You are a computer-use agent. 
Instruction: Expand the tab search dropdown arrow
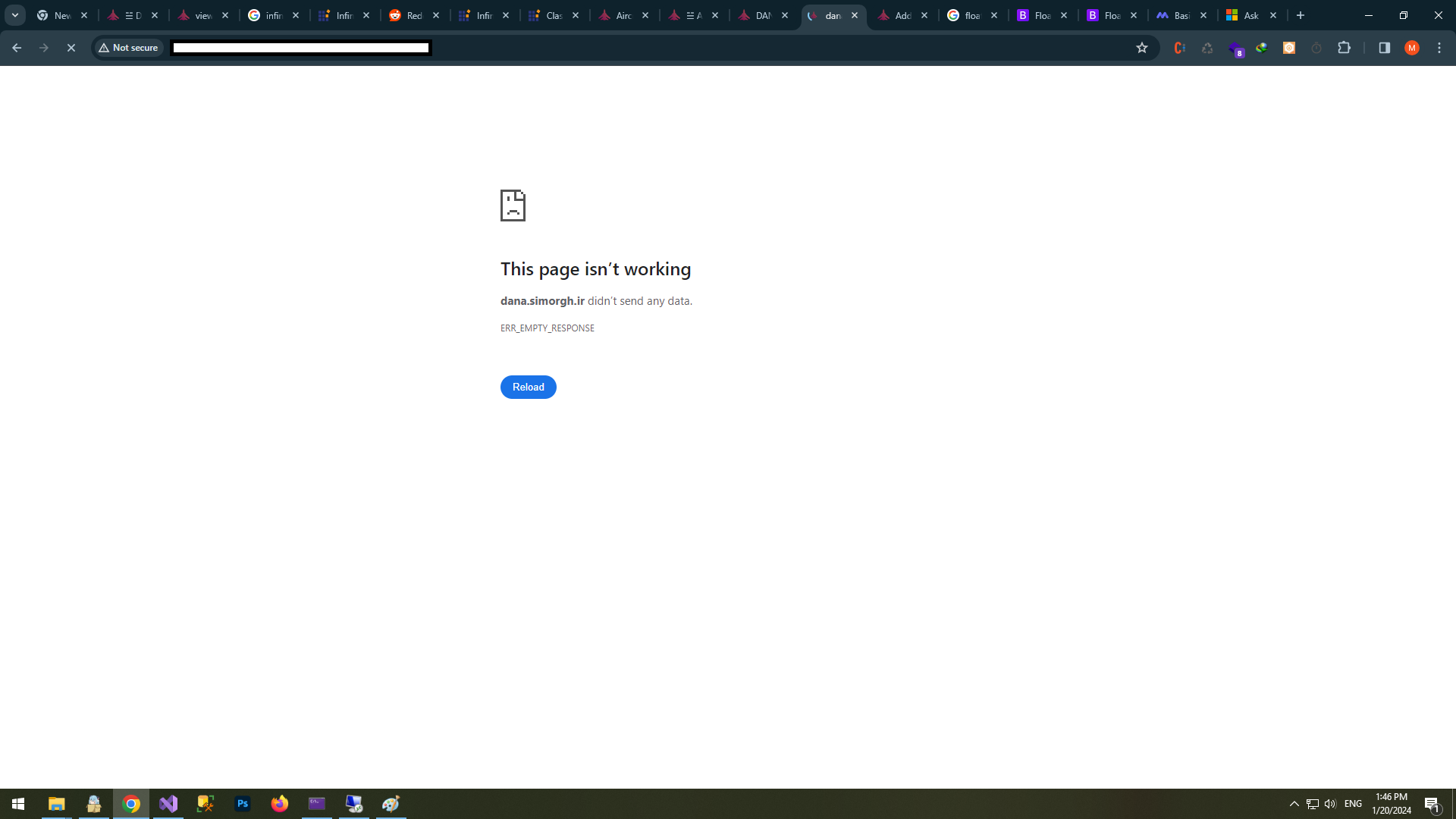[x=14, y=15]
